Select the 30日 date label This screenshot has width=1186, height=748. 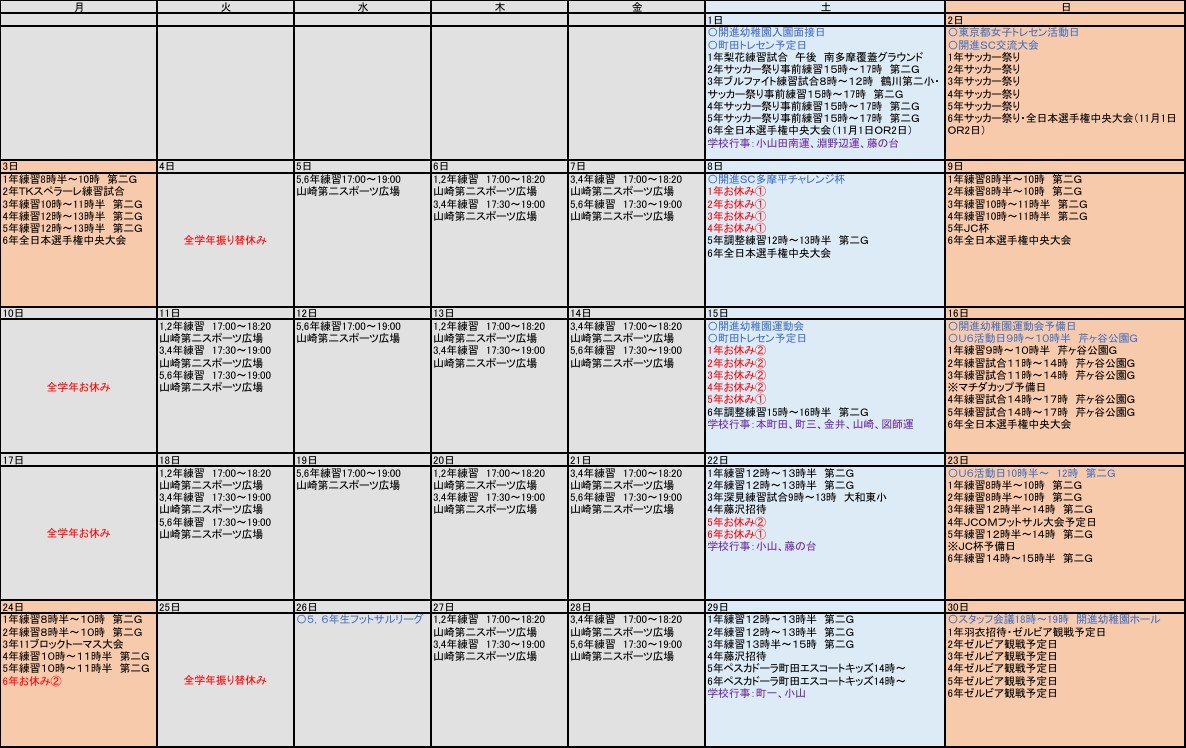pos(956,607)
